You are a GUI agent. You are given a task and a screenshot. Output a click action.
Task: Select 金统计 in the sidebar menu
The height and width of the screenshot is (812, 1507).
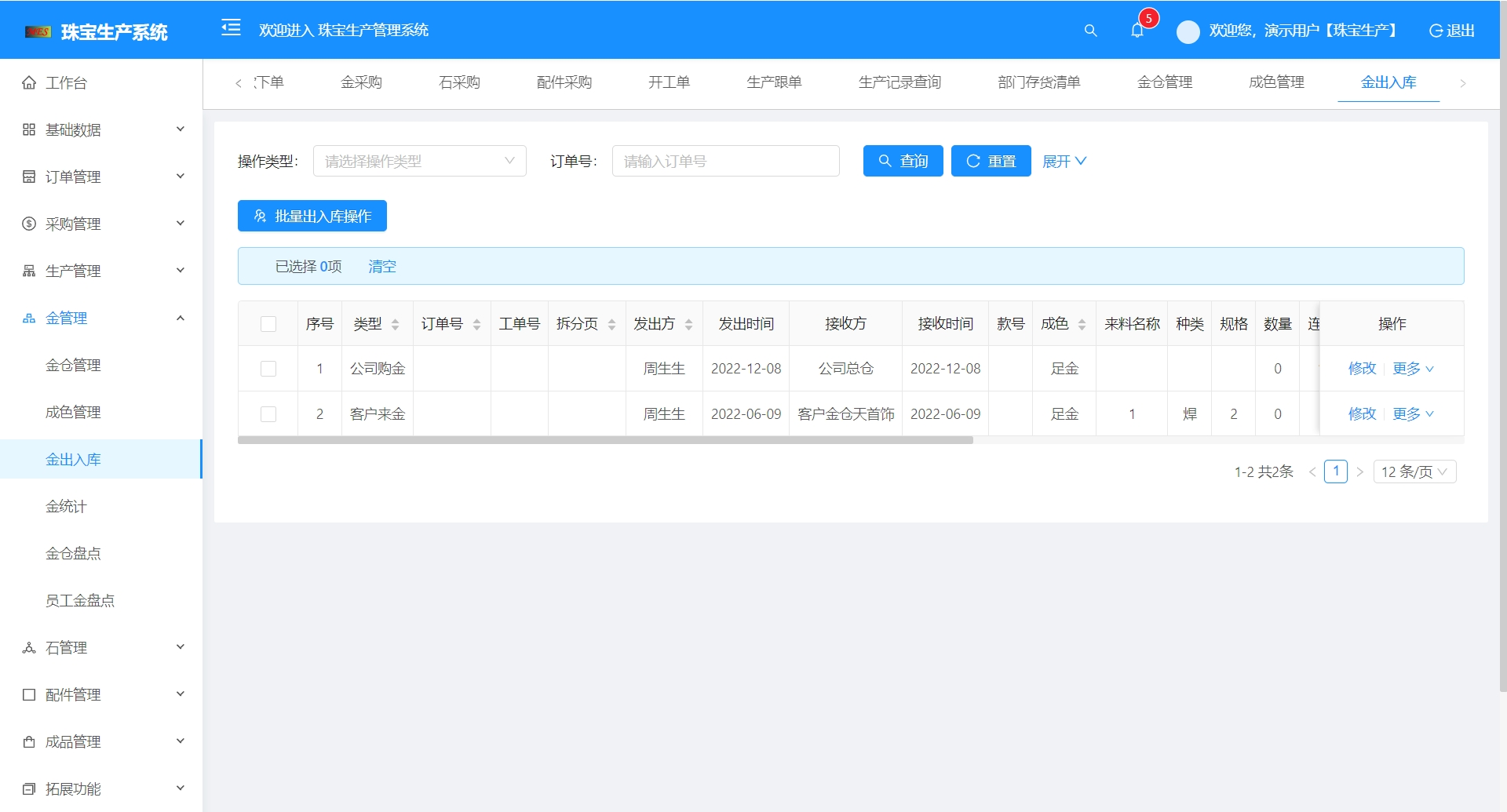pos(67,506)
